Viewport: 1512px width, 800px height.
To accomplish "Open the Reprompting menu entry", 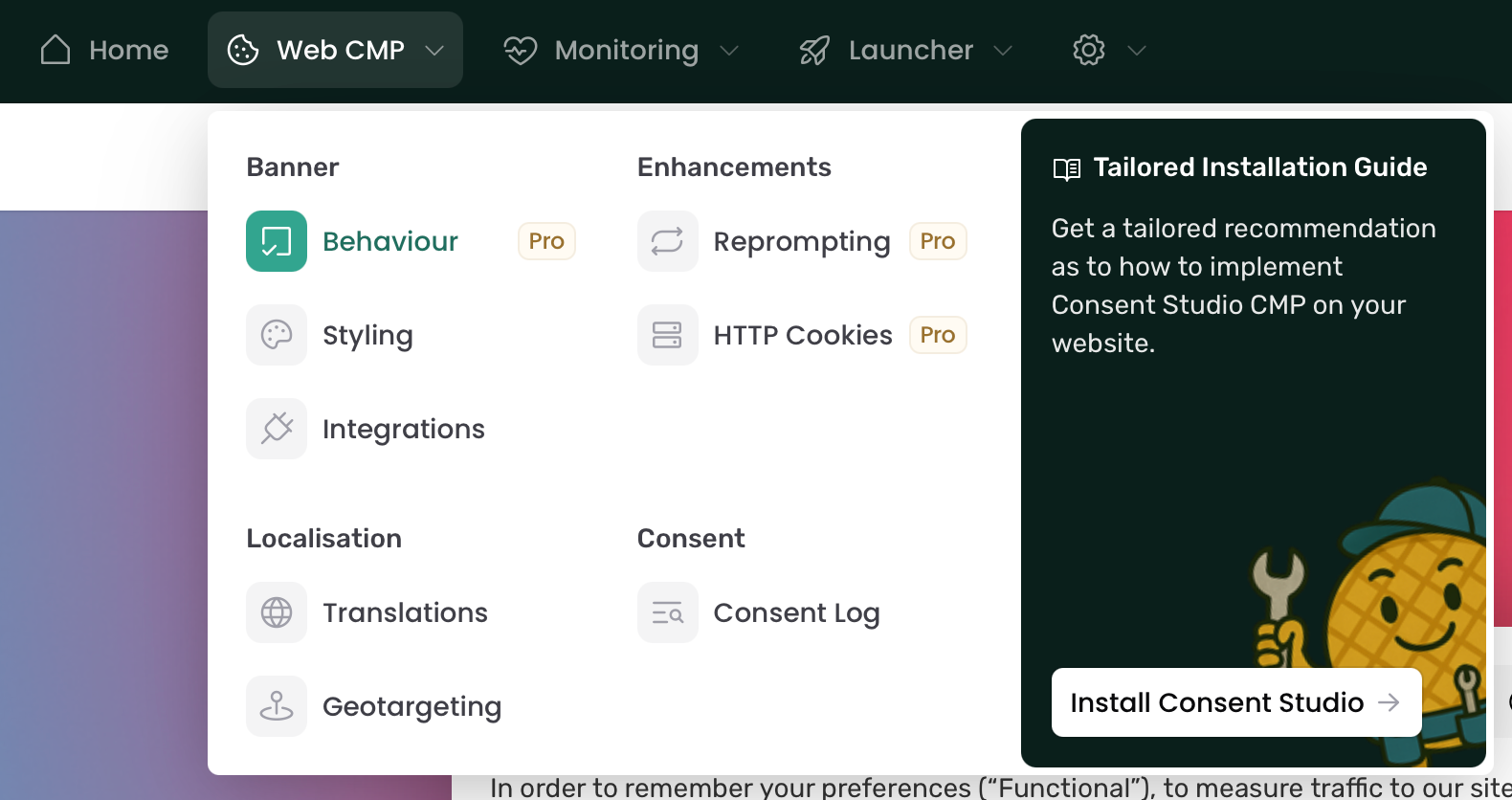I will tap(802, 241).
